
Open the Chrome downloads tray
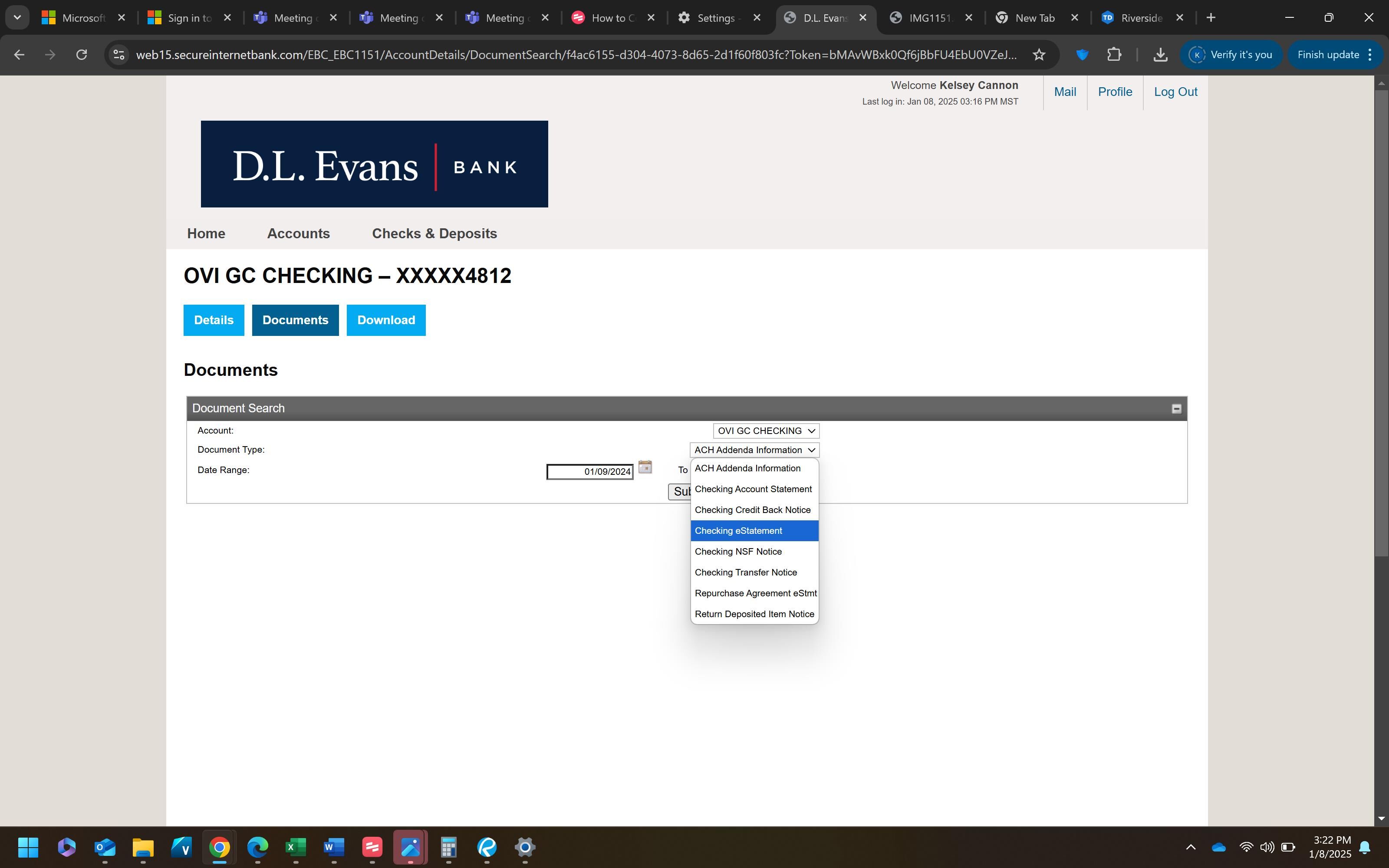(x=1161, y=55)
